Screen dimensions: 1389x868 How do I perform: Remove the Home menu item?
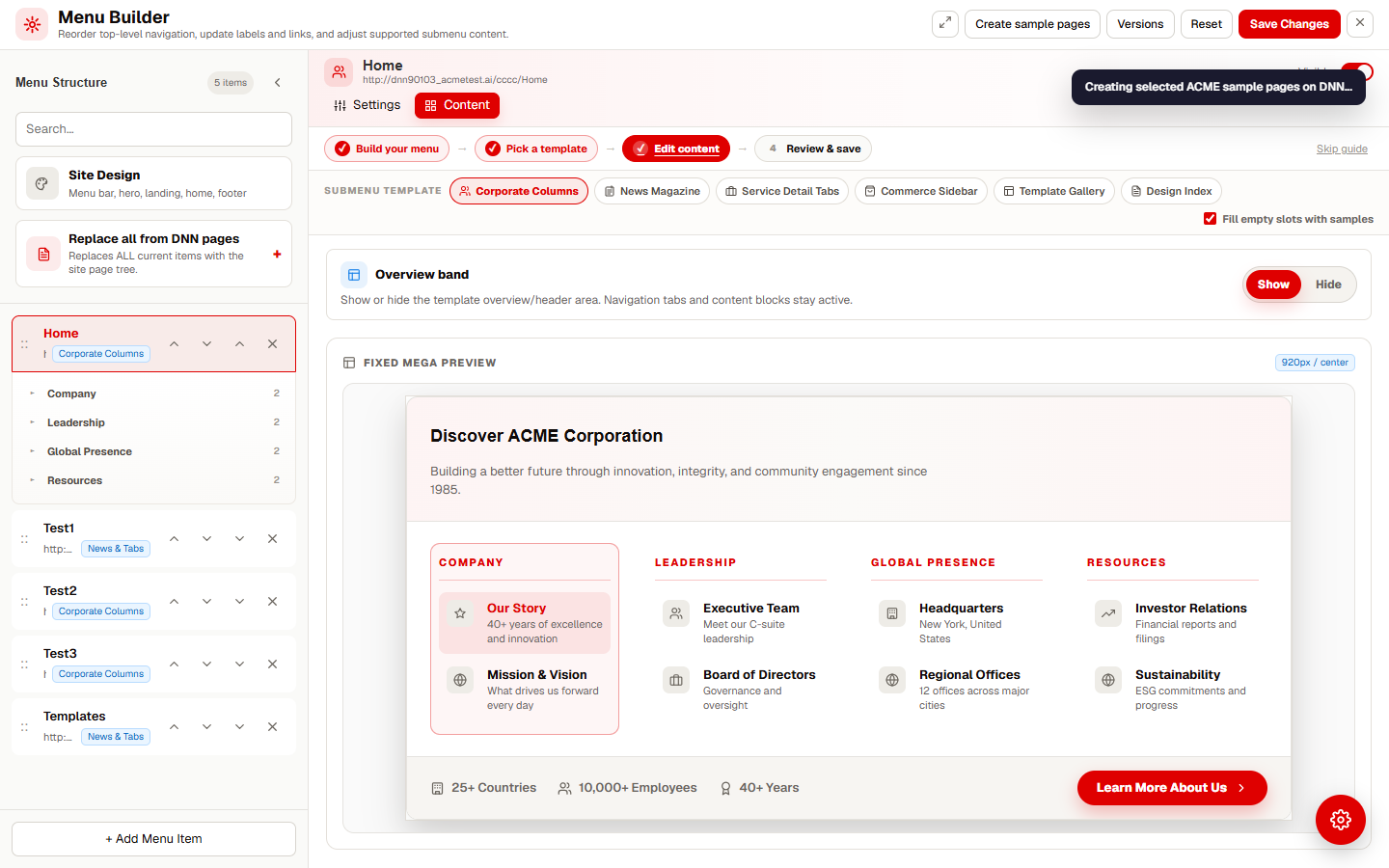click(x=272, y=344)
